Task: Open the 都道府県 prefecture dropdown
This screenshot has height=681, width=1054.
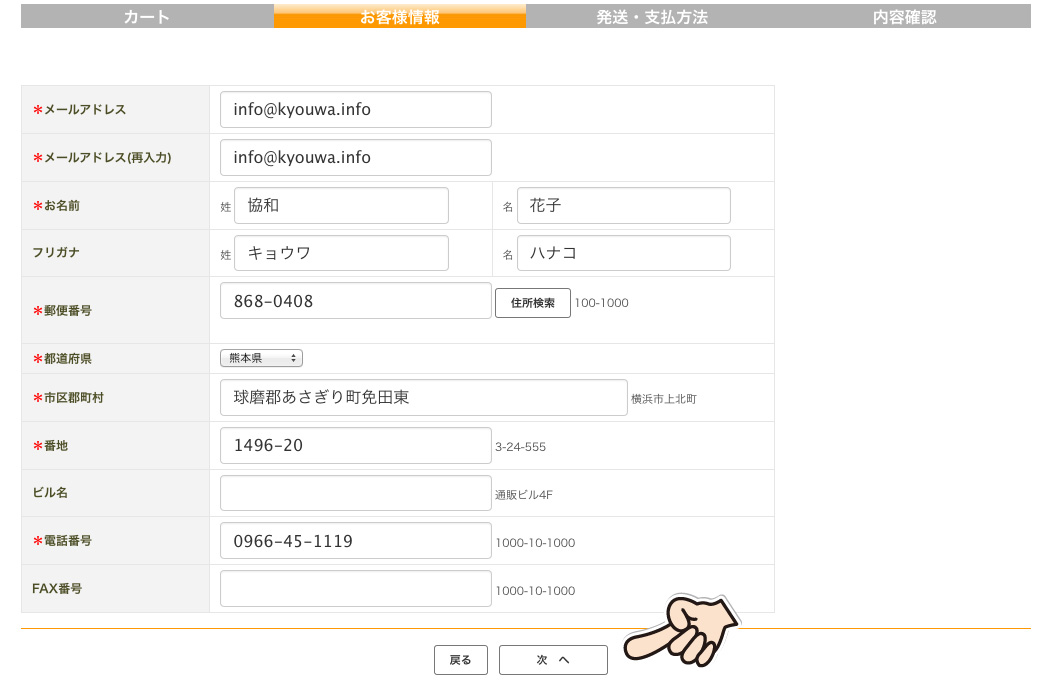Action: (x=261, y=358)
